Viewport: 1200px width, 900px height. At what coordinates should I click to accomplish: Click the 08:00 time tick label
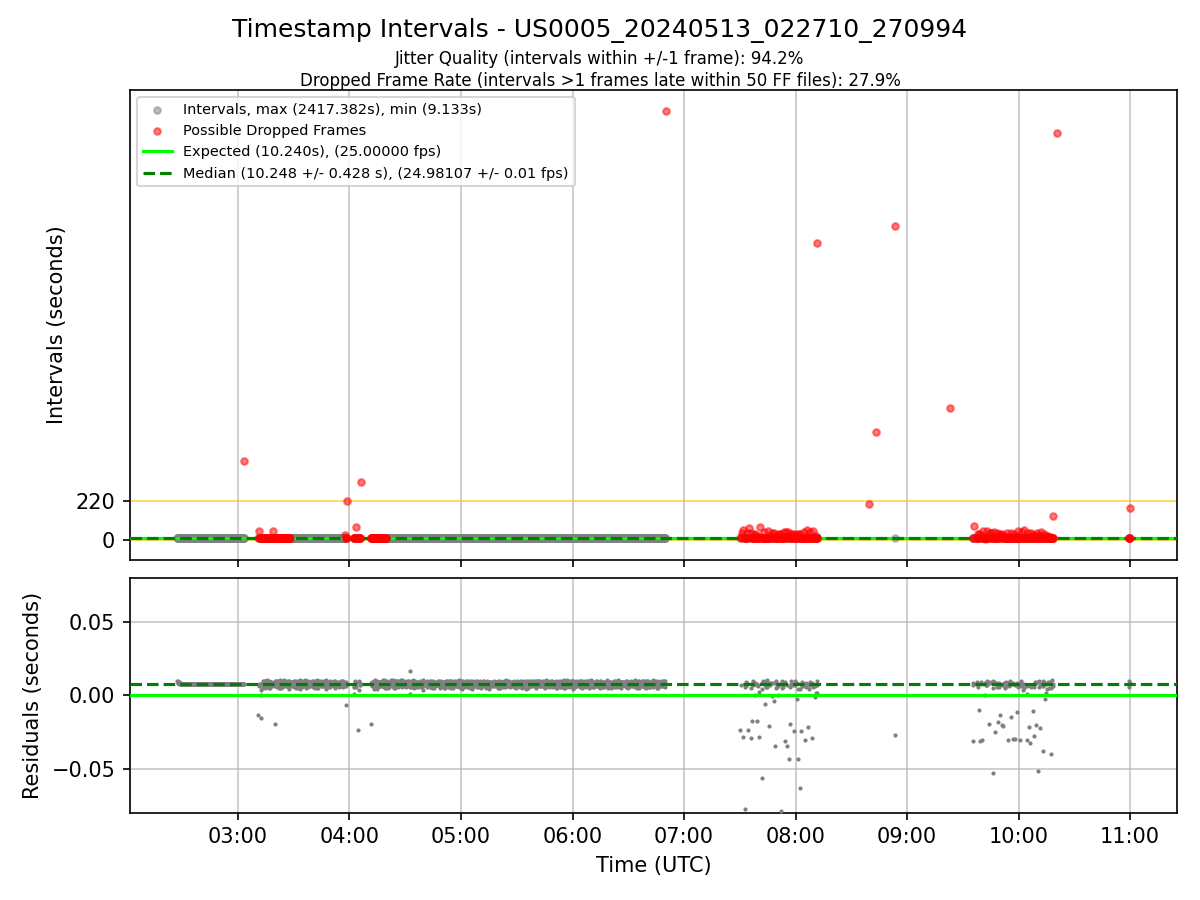tap(796, 836)
